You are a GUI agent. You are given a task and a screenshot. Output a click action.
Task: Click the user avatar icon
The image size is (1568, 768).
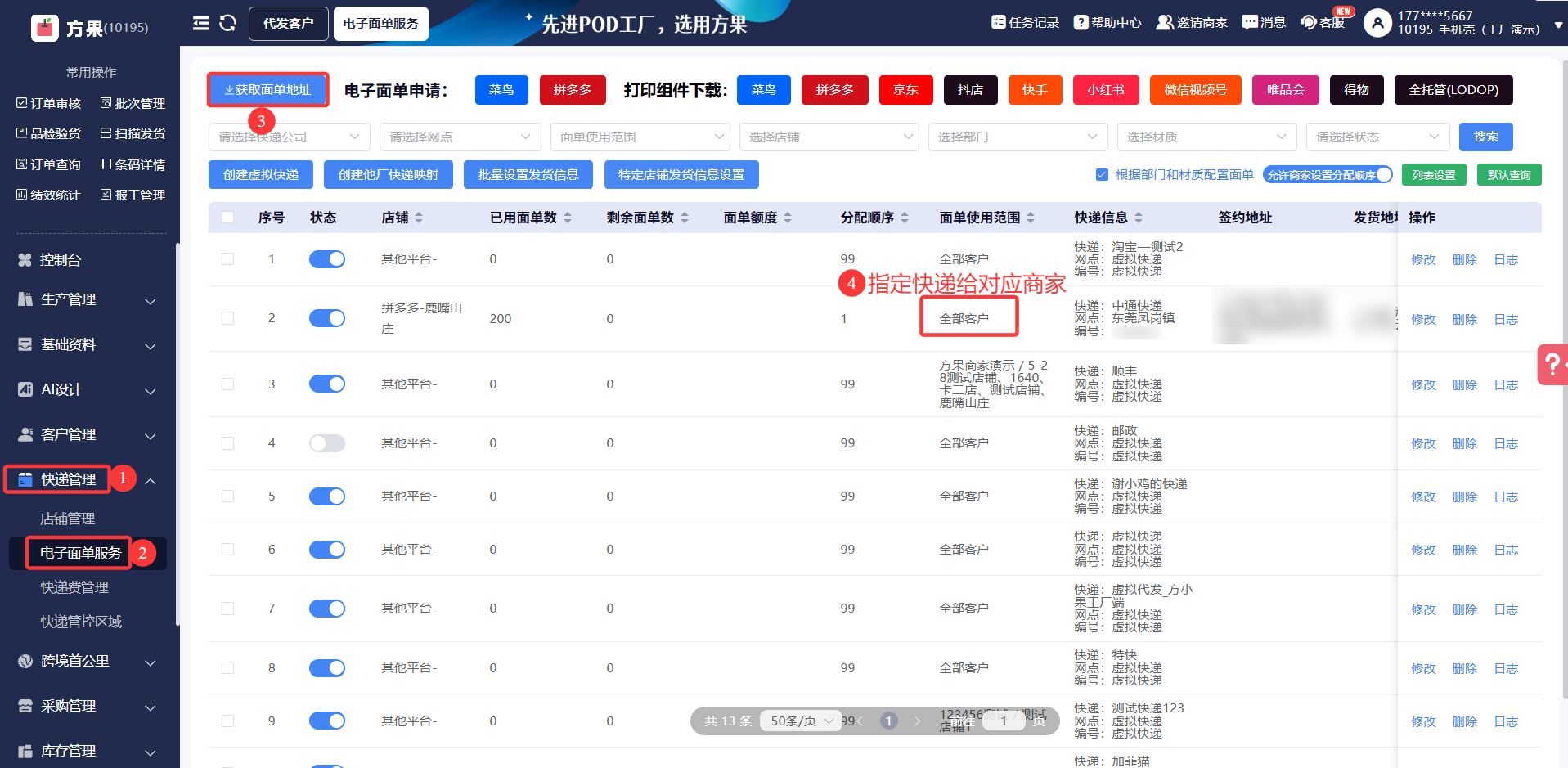point(1377,23)
